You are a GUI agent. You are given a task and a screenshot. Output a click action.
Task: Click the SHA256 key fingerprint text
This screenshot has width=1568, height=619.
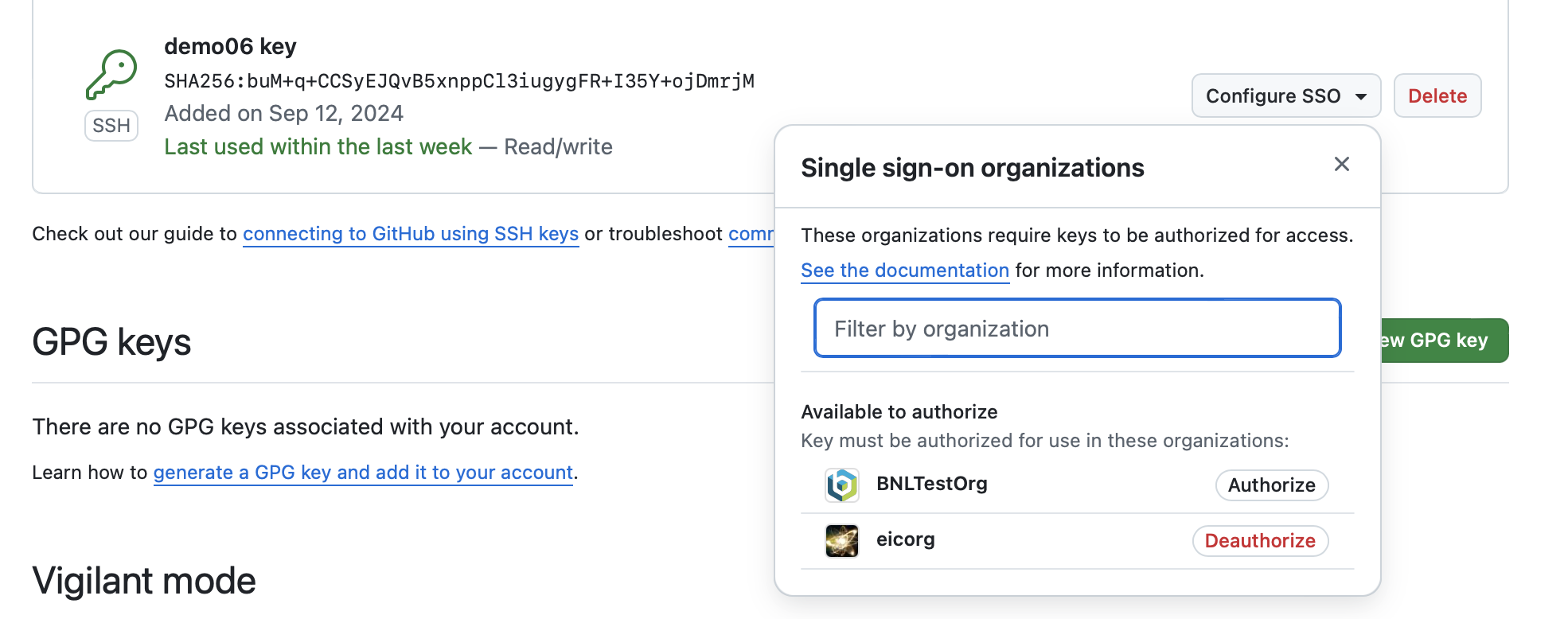coord(459,81)
